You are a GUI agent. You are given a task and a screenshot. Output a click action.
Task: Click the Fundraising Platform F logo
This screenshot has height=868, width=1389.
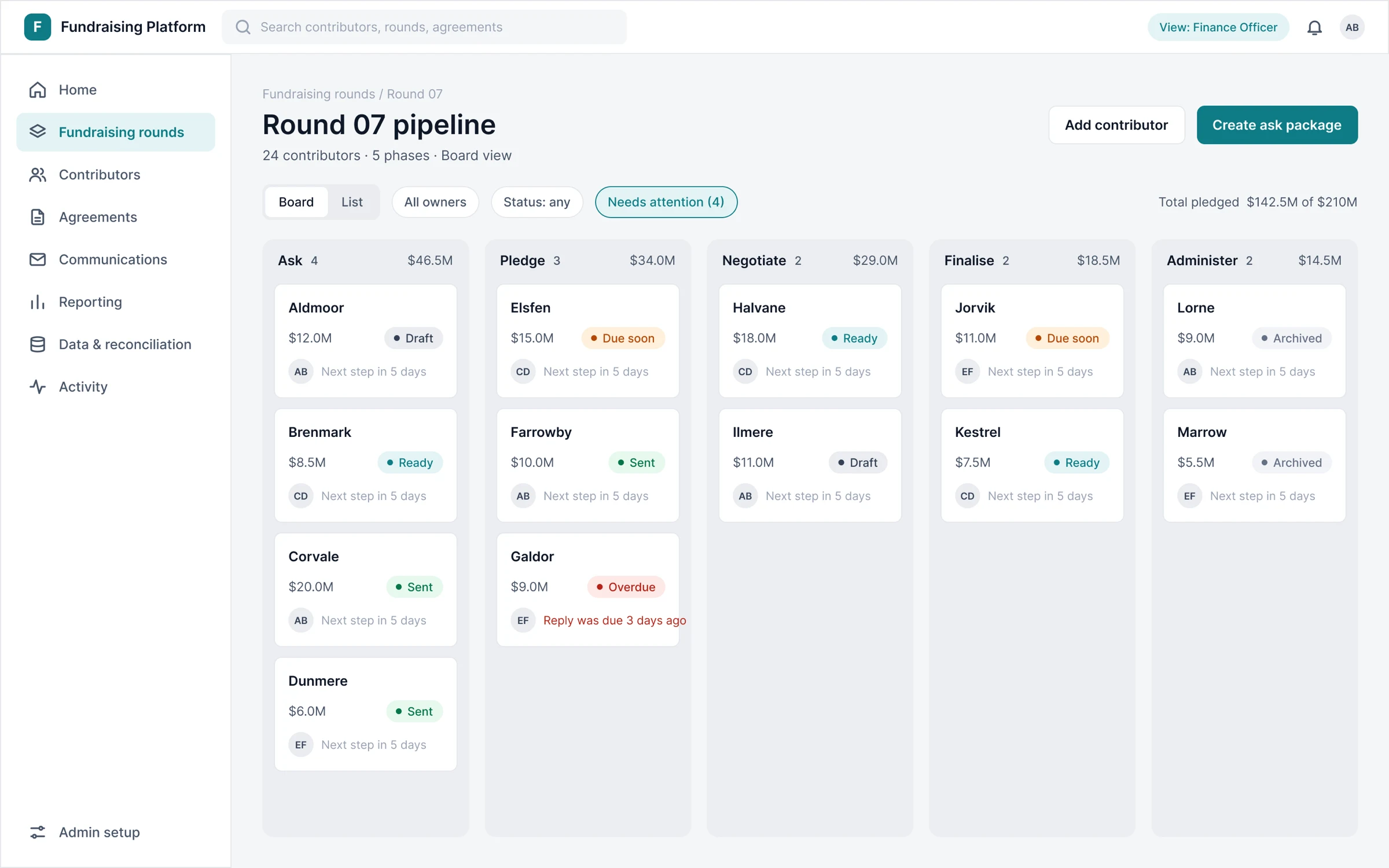click(x=38, y=27)
